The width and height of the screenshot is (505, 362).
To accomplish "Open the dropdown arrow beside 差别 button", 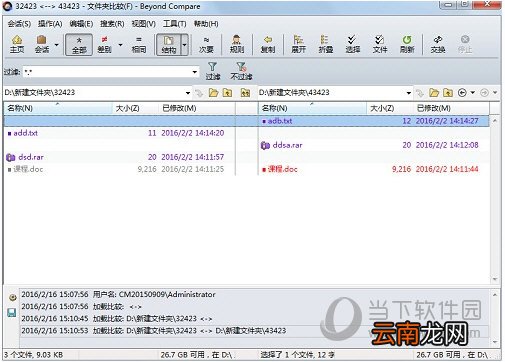I will pos(120,45).
